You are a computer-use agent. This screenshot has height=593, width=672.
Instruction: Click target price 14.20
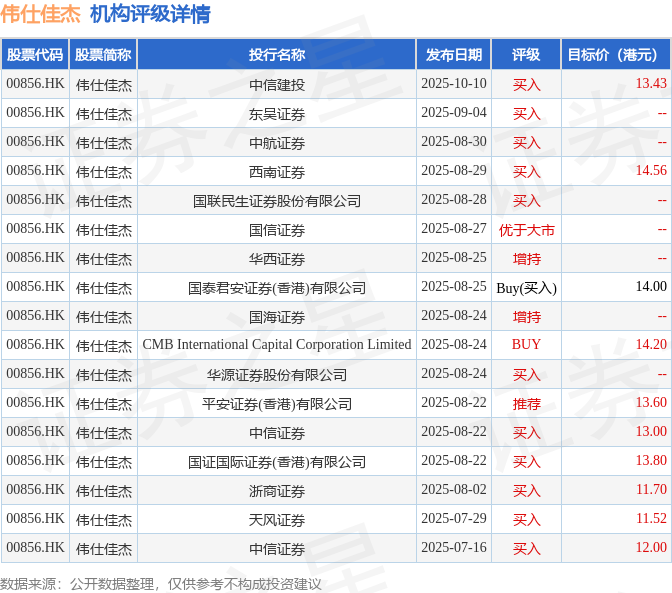click(x=651, y=344)
